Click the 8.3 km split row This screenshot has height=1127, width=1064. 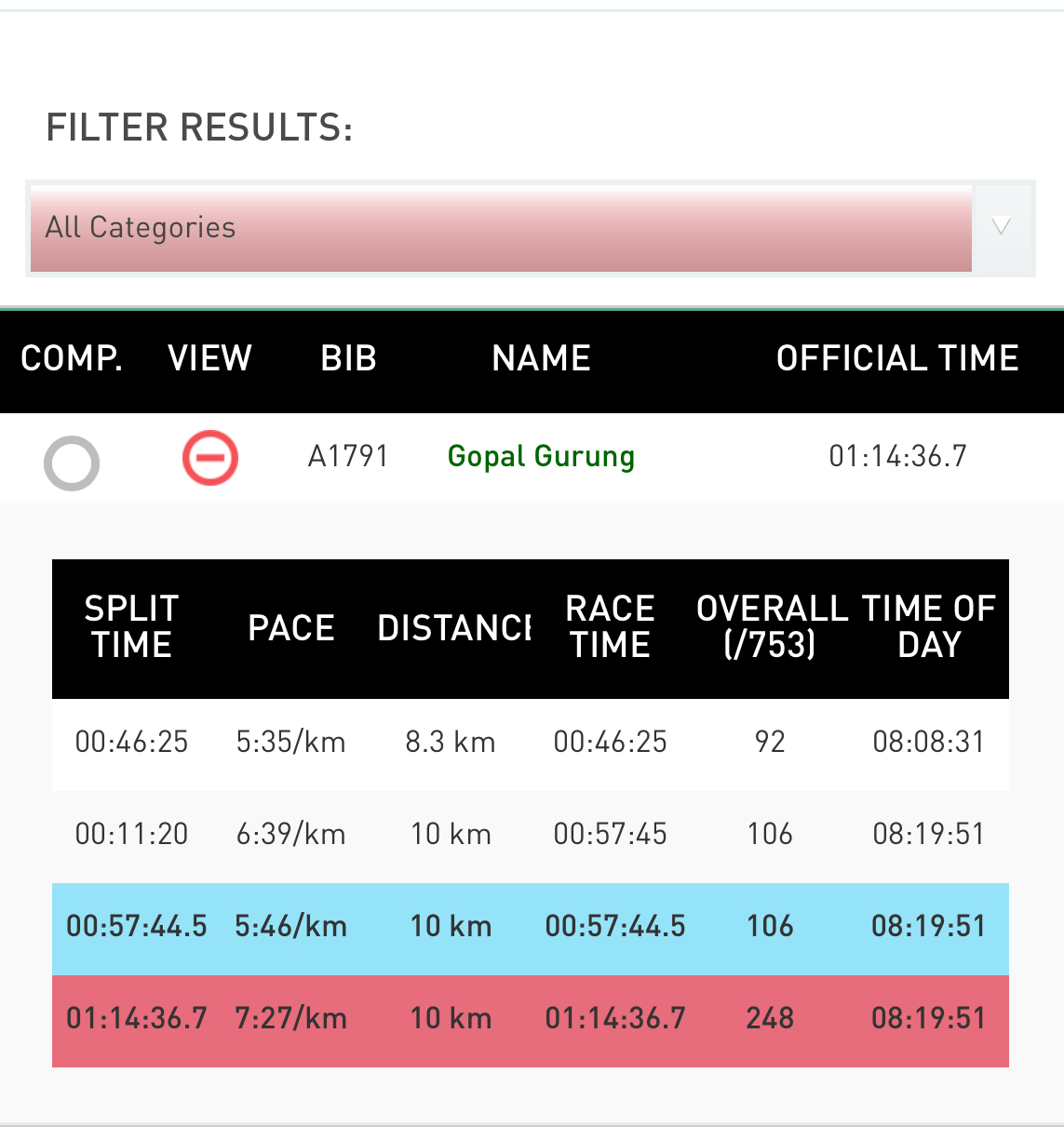pos(531,745)
